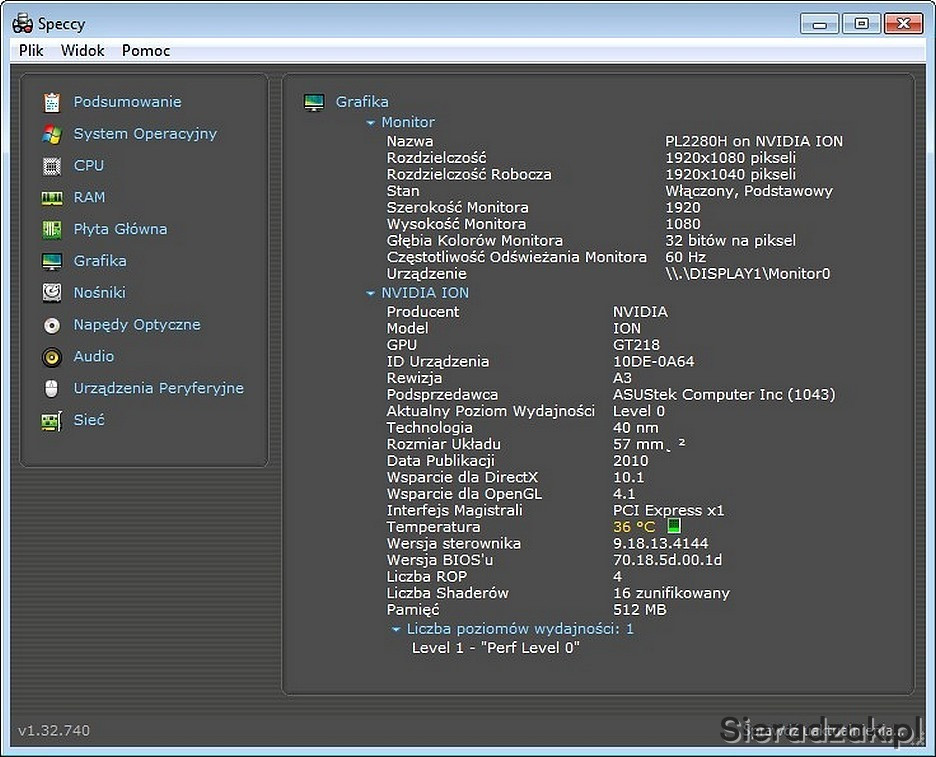This screenshot has width=936, height=757.
Task: Click the Sieć network card icon
Action: click(52, 421)
